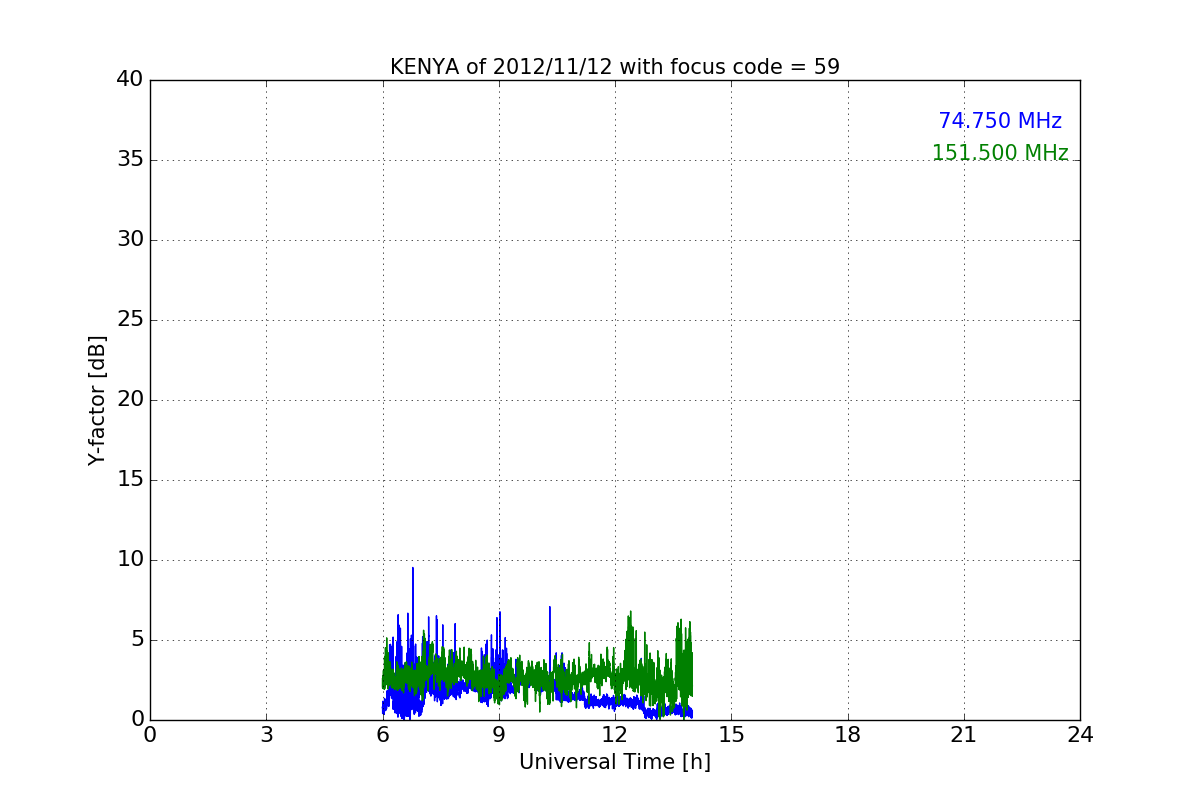Click the x-axis tick label '3'
The image size is (1200, 800).
pos(266,735)
